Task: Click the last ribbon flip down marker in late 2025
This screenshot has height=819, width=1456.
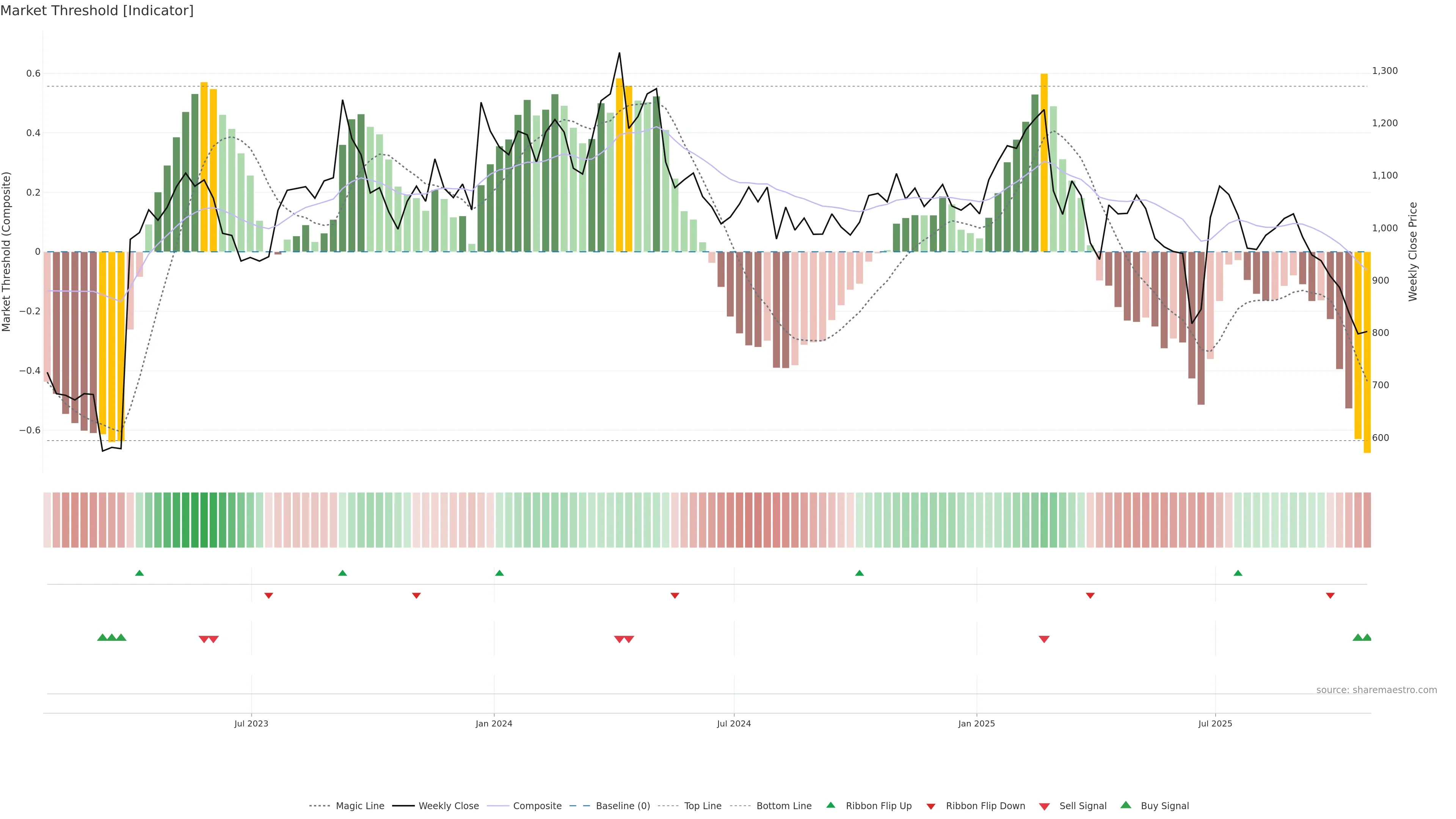Action: tap(1330, 595)
